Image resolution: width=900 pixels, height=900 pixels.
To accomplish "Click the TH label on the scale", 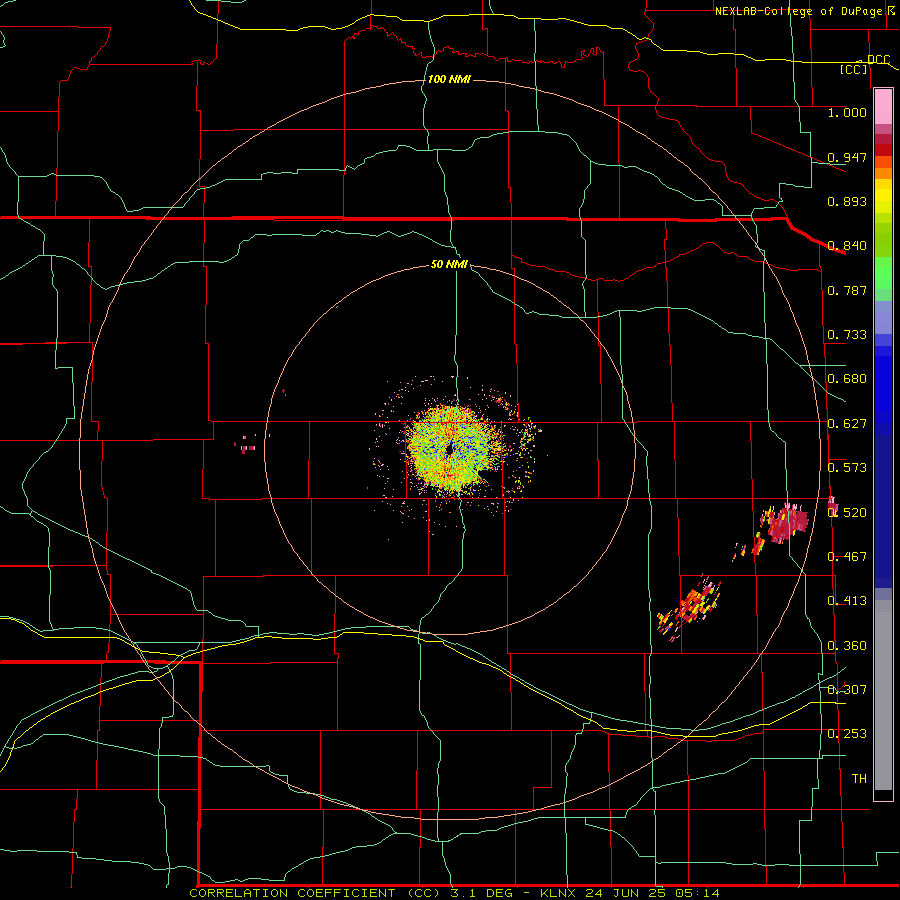I will point(859,779).
